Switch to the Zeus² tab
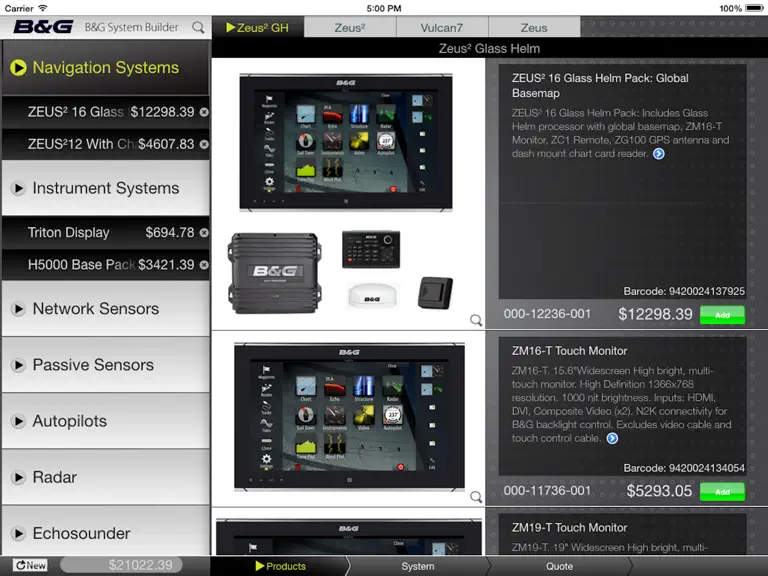768x576 pixels. point(350,27)
